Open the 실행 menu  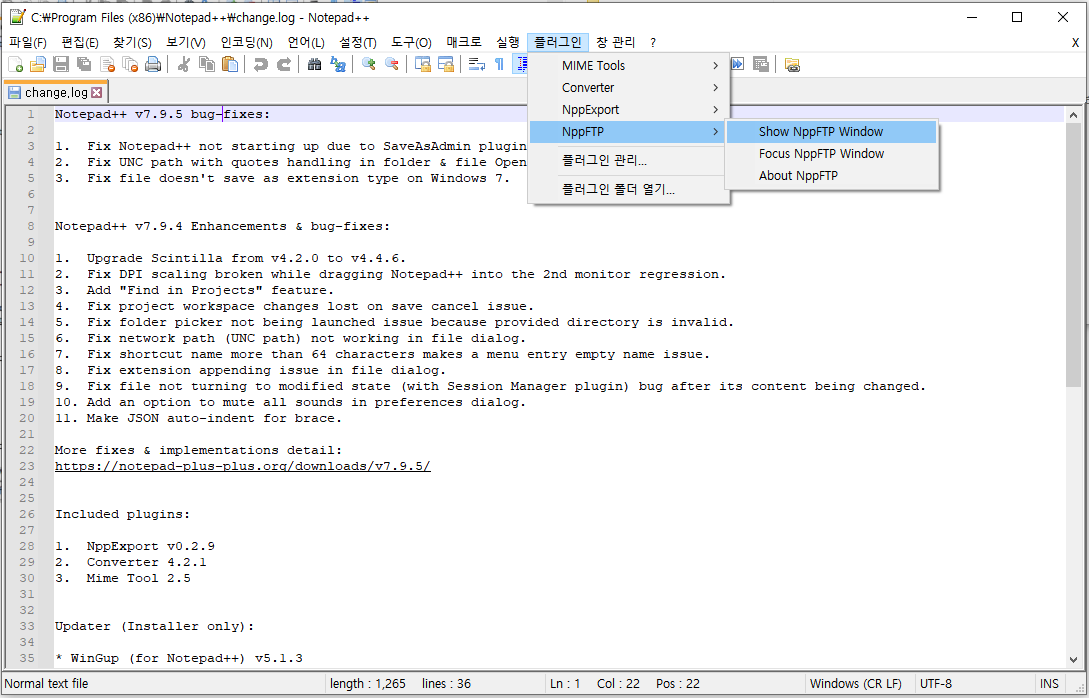[x=508, y=42]
